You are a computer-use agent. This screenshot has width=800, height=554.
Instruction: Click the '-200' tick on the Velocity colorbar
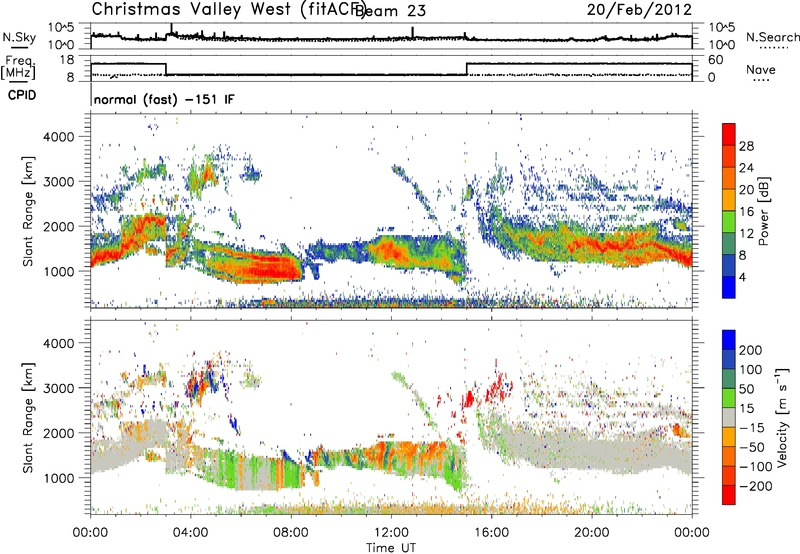tap(756, 486)
